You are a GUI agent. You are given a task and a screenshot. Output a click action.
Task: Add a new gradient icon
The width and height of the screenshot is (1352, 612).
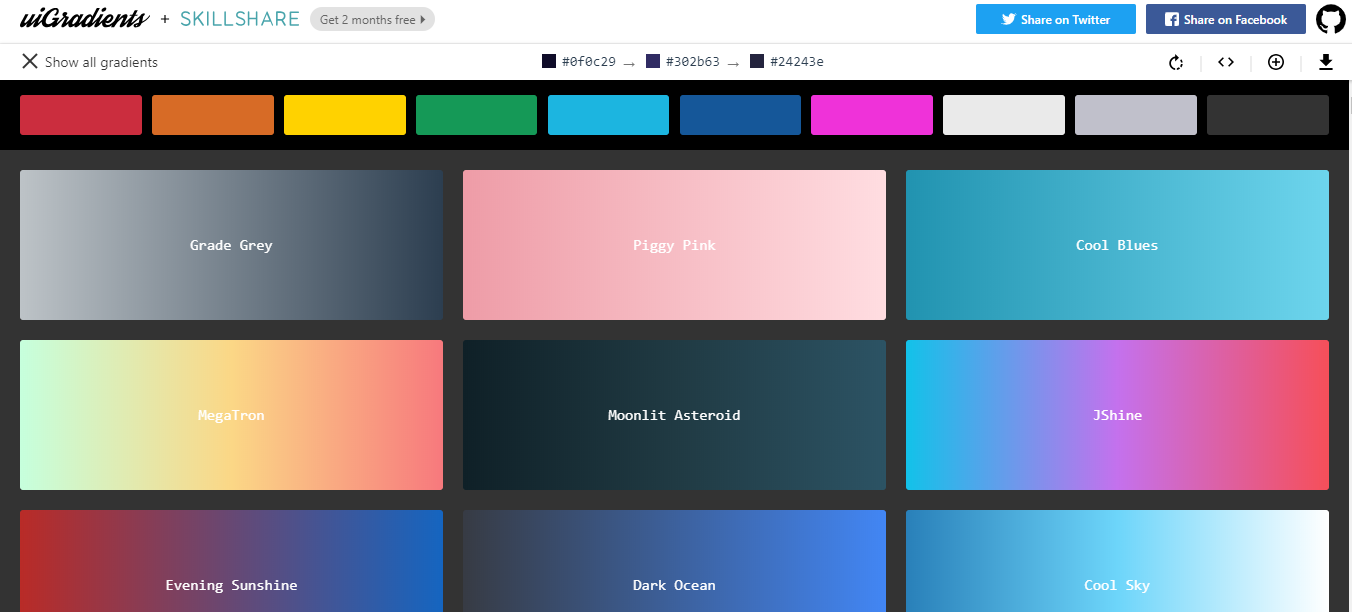click(x=1276, y=62)
